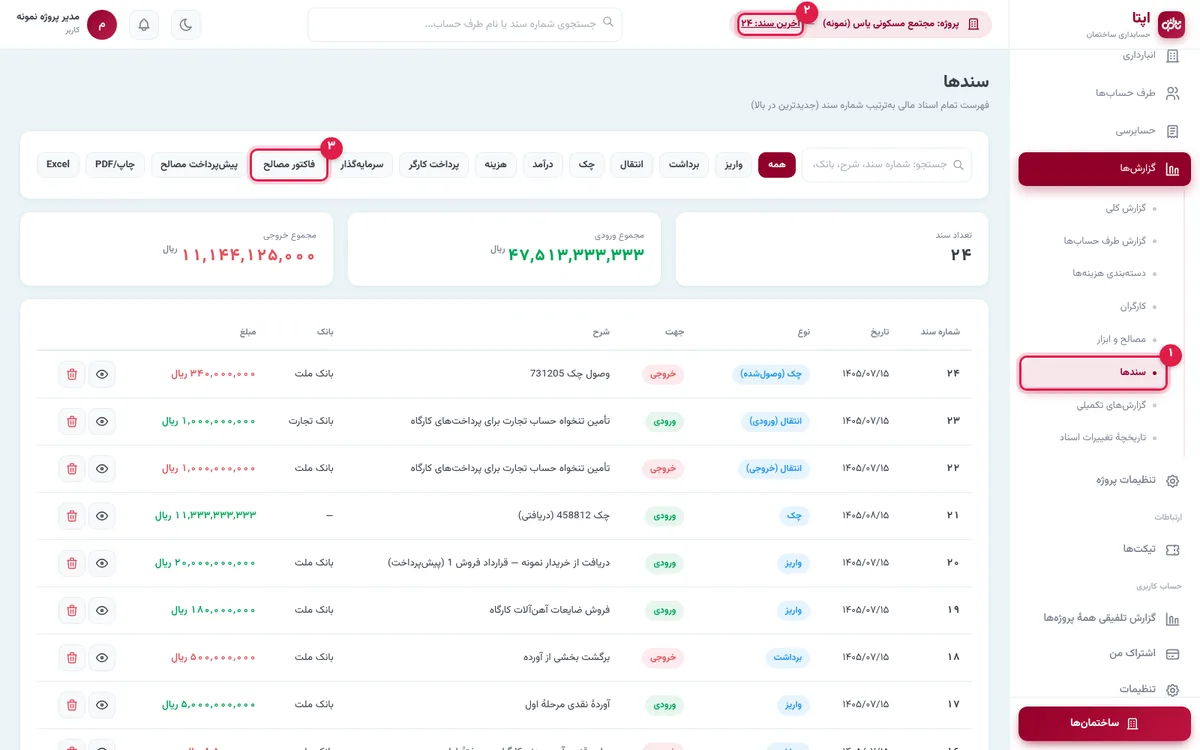Viewport: 1200px width, 750px height.
Task: Click the documents search field
Action: tap(886, 165)
